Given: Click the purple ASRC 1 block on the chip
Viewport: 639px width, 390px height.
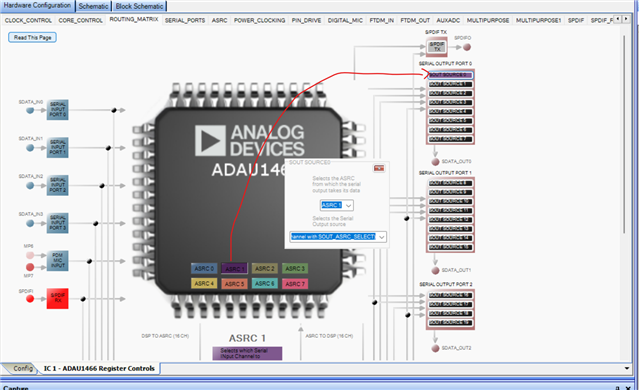Looking at the screenshot, I should [234, 269].
